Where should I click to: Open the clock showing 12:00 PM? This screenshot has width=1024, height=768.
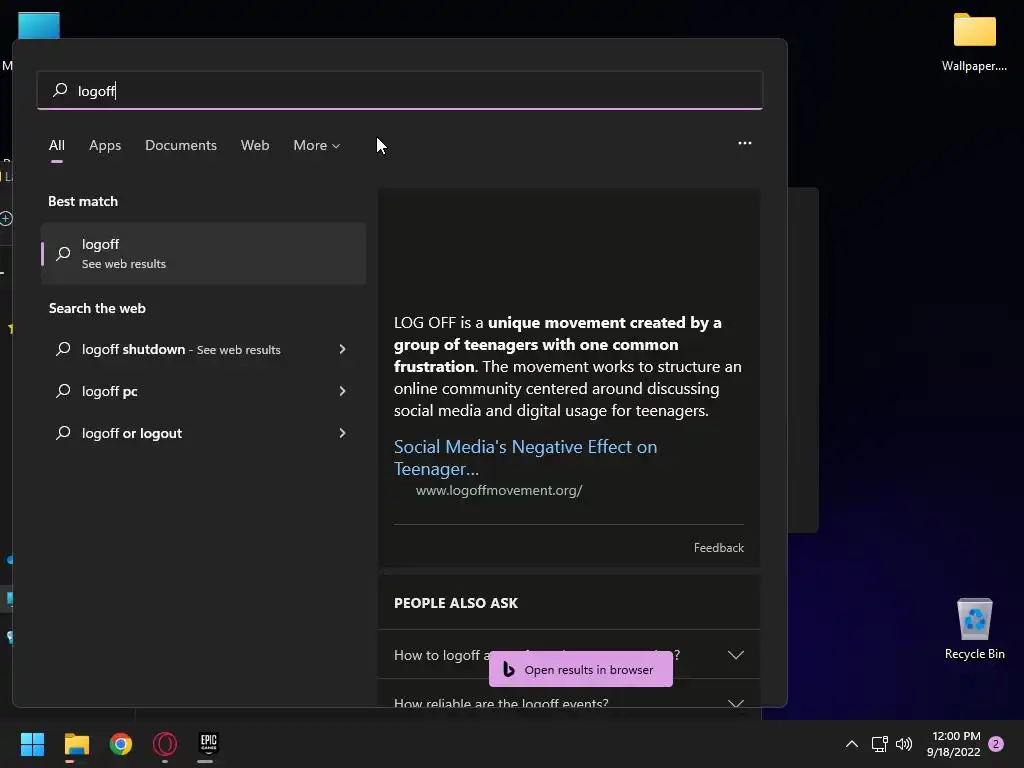pos(953,744)
